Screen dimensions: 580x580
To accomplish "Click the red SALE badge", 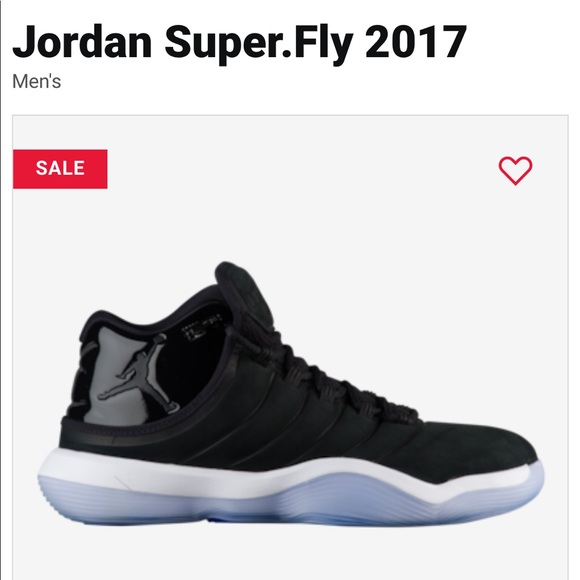I will click(x=60, y=169).
